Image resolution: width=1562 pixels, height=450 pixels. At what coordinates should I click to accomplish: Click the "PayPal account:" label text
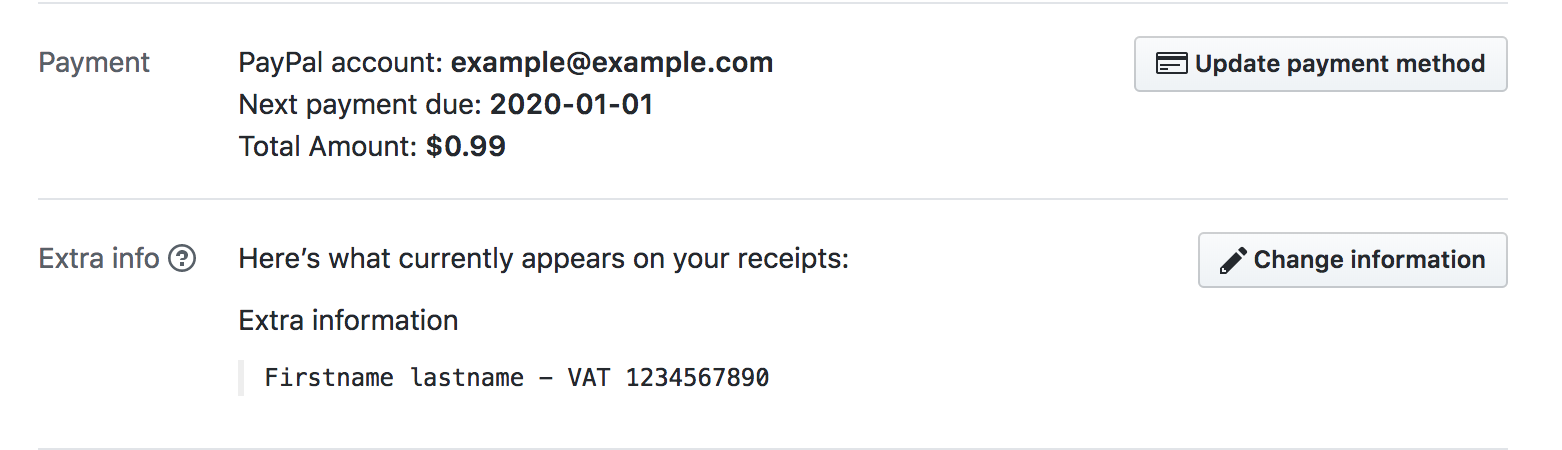click(341, 63)
